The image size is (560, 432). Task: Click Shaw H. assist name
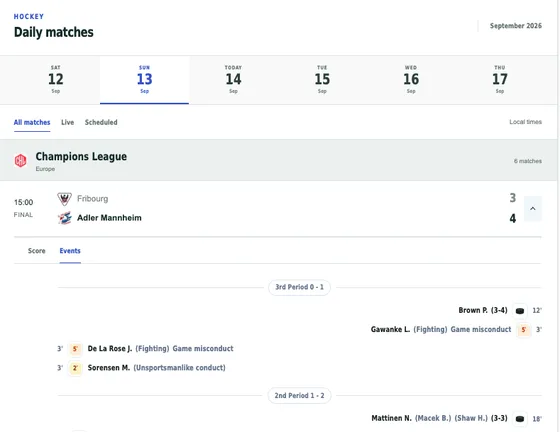(471, 418)
